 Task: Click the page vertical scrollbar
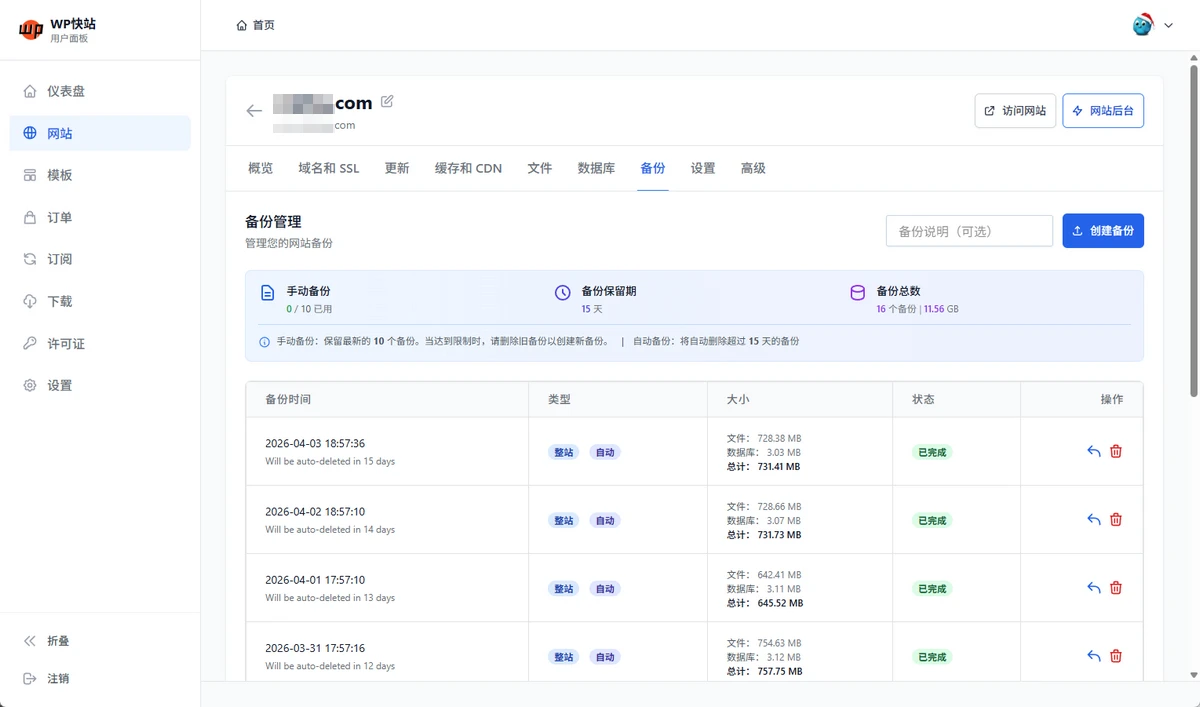[x=1193, y=230]
